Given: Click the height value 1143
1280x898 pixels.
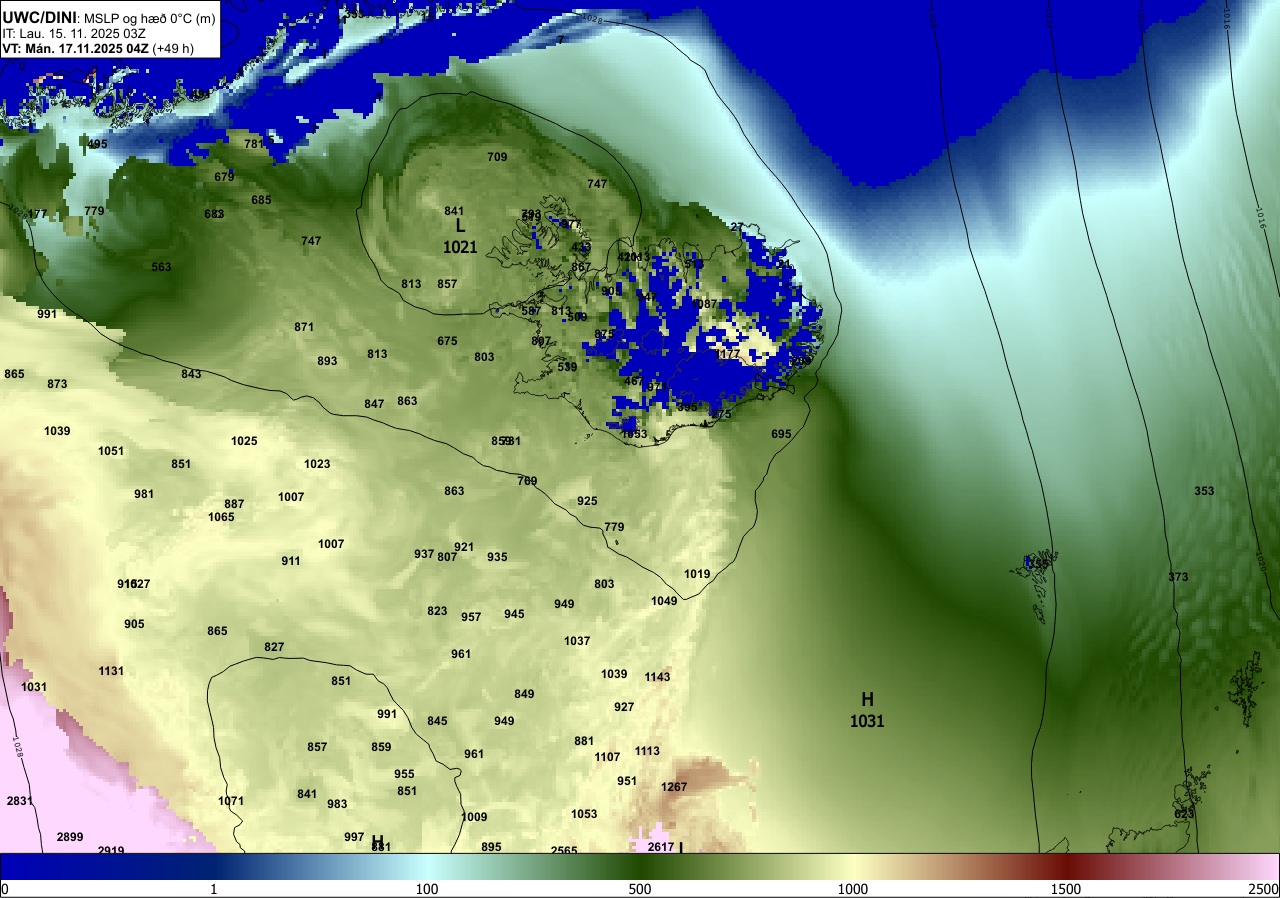Looking at the screenshot, I should 657,677.
